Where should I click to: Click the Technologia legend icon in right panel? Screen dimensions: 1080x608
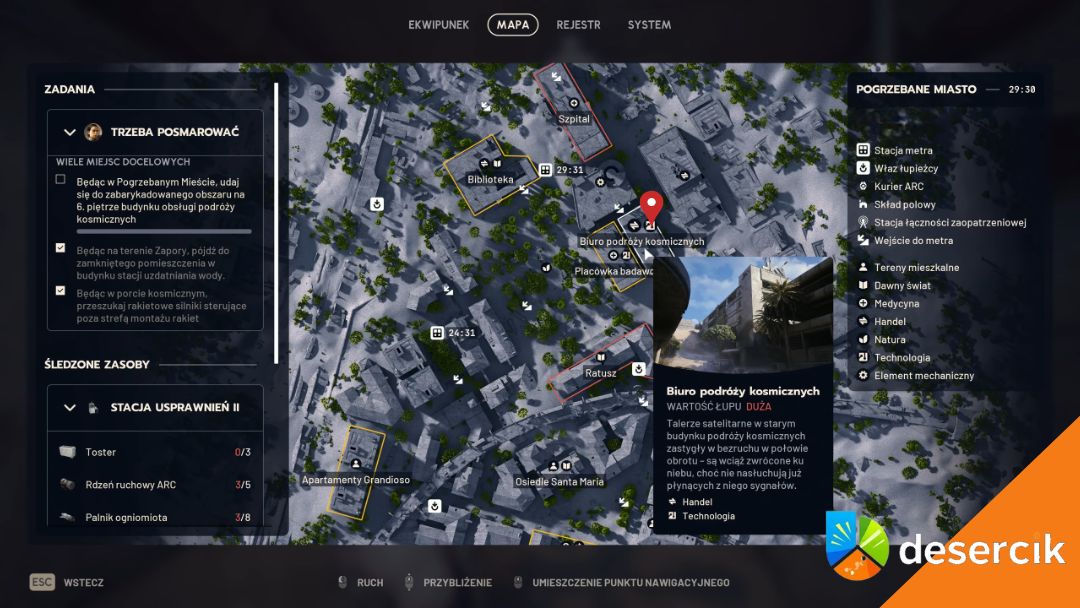tap(863, 358)
